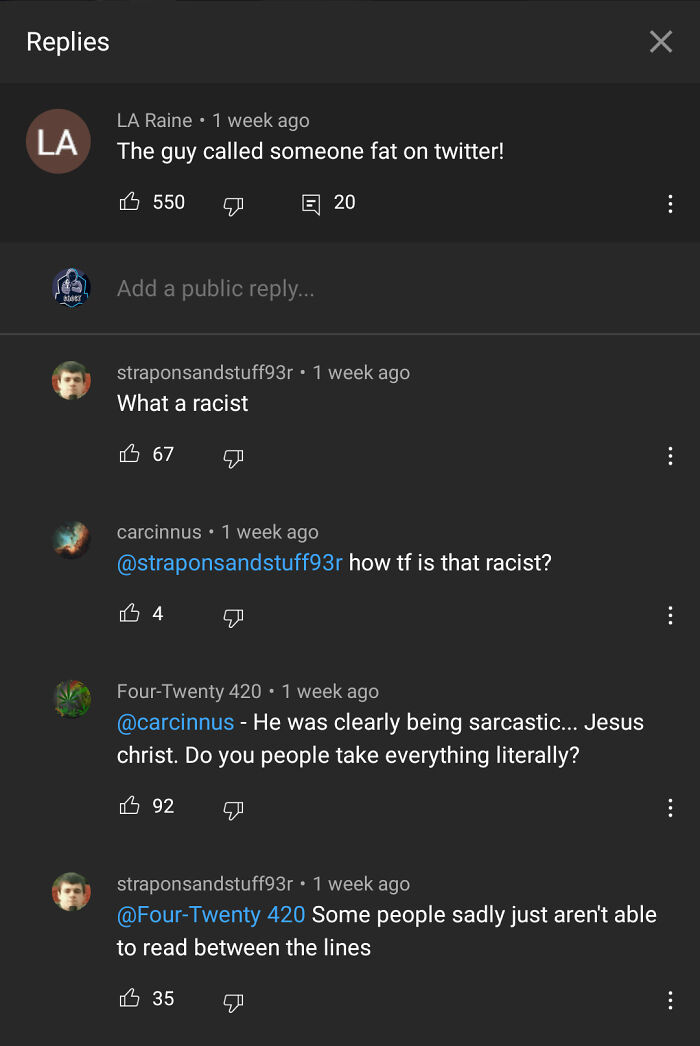Image resolution: width=700 pixels, height=1046 pixels.
Task: Dislike the bottom straponsandstuff93r reply
Action: tap(233, 1001)
